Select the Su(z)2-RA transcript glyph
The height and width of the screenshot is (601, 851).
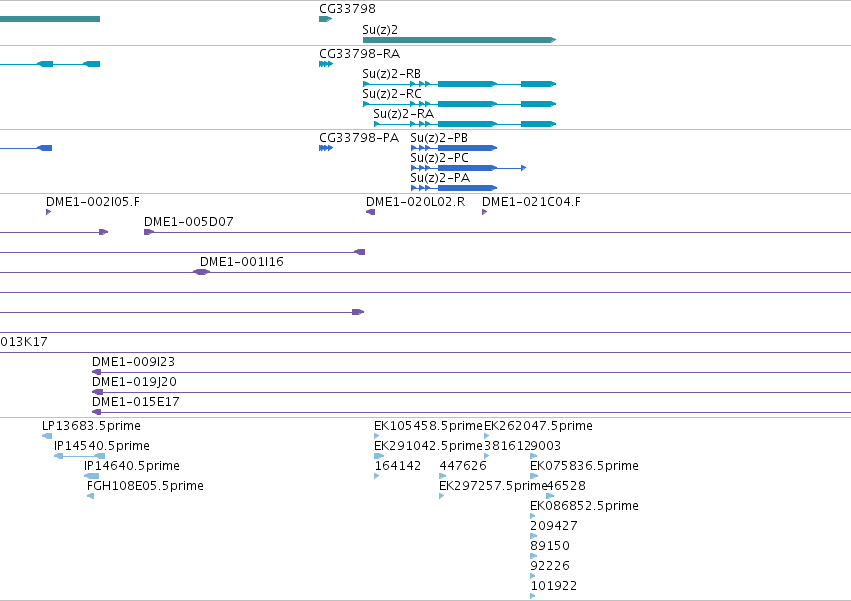coord(465,124)
